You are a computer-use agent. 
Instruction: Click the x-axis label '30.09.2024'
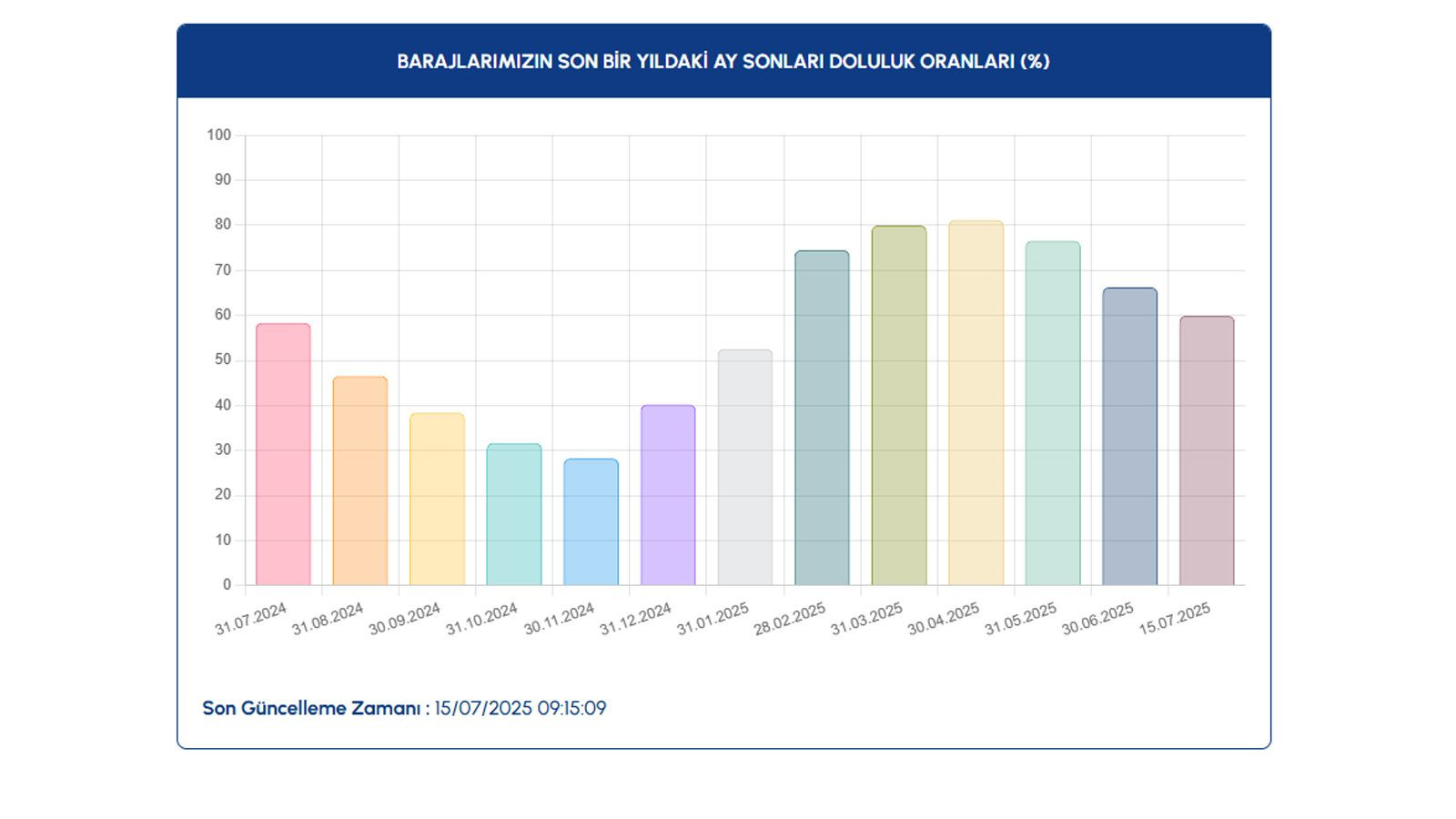click(404, 619)
